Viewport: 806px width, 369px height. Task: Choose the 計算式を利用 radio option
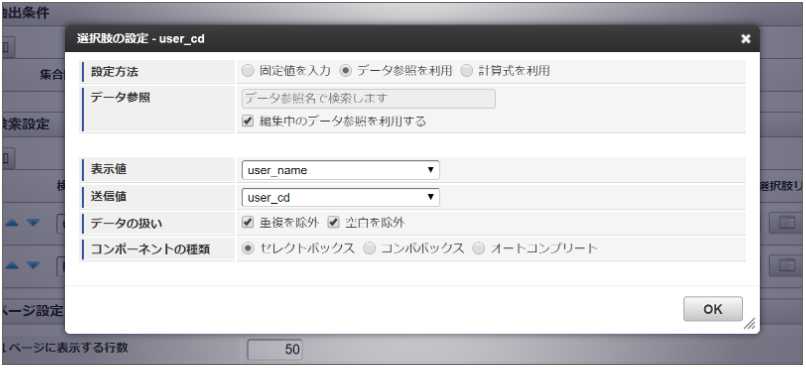467,71
